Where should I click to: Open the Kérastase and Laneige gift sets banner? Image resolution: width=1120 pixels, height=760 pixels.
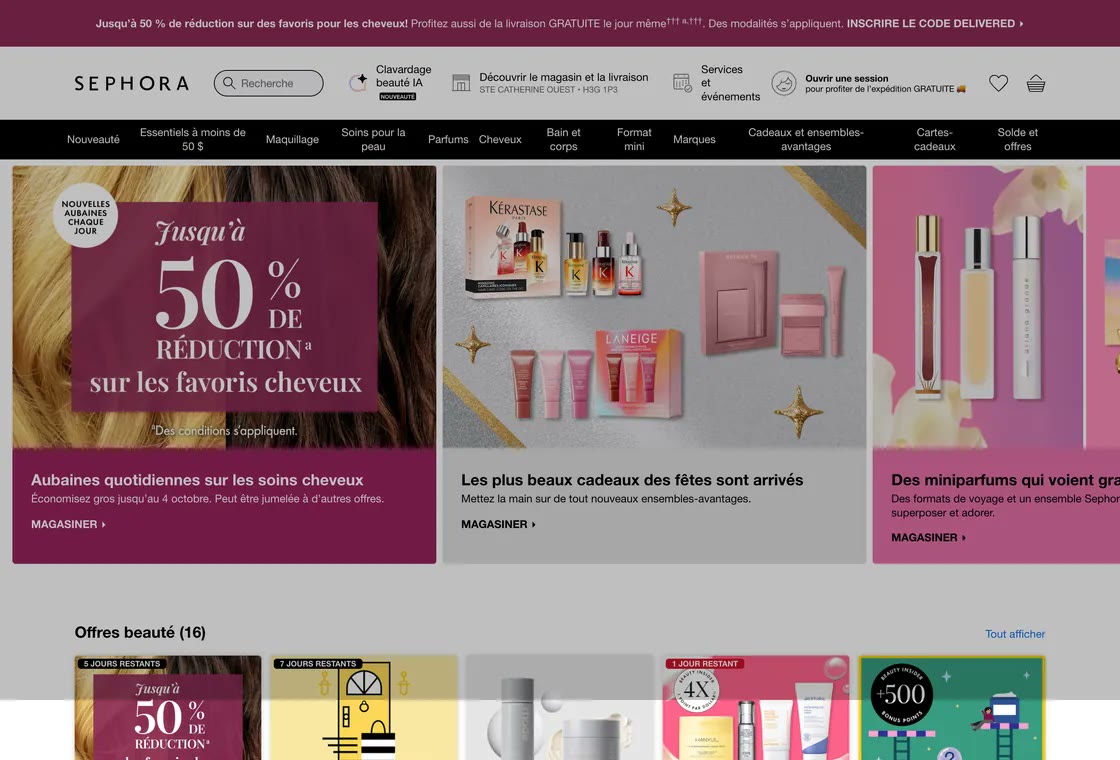click(654, 307)
